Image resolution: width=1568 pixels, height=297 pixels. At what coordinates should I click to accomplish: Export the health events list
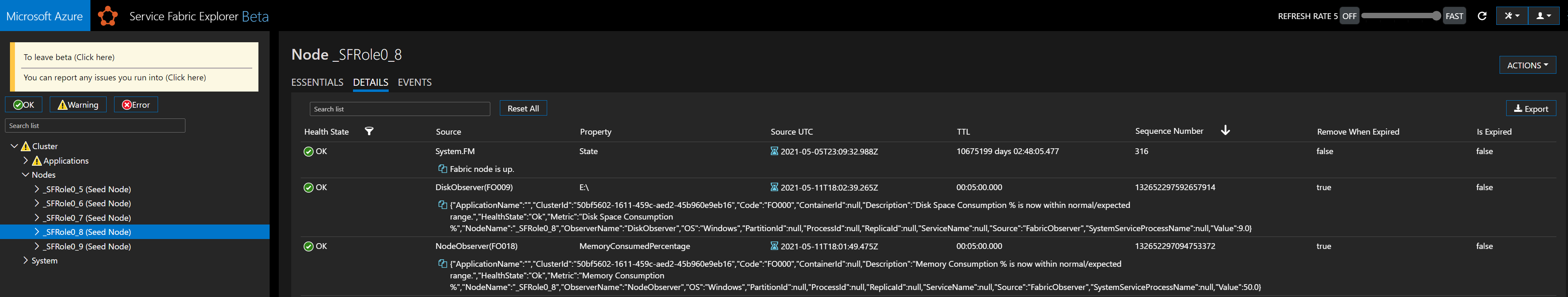(x=1531, y=108)
